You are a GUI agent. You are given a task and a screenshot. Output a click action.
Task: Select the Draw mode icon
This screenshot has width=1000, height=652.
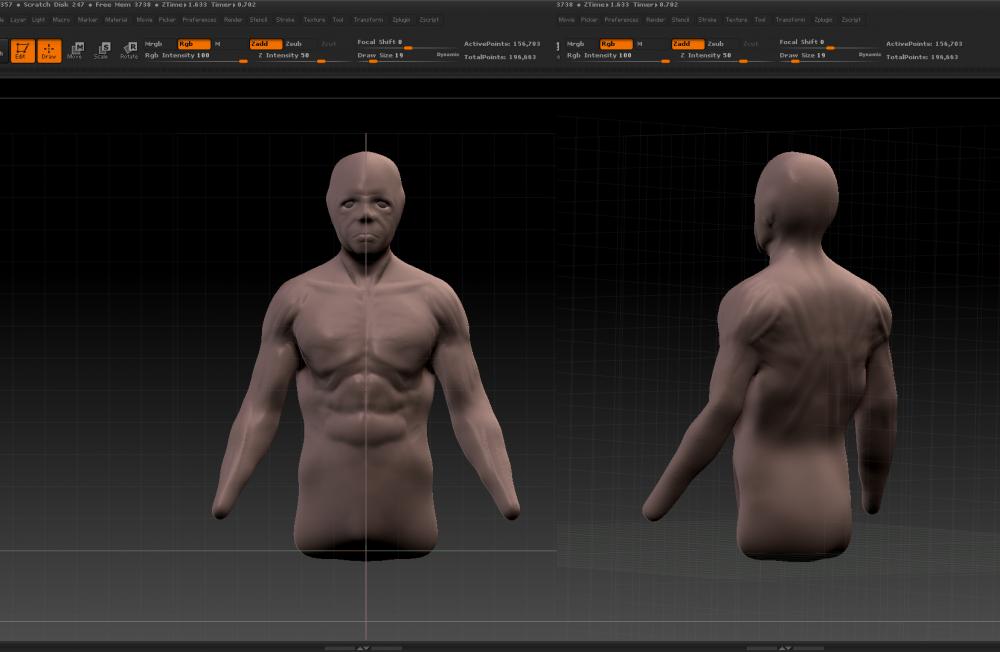pyautogui.click(x=49, y=50)
